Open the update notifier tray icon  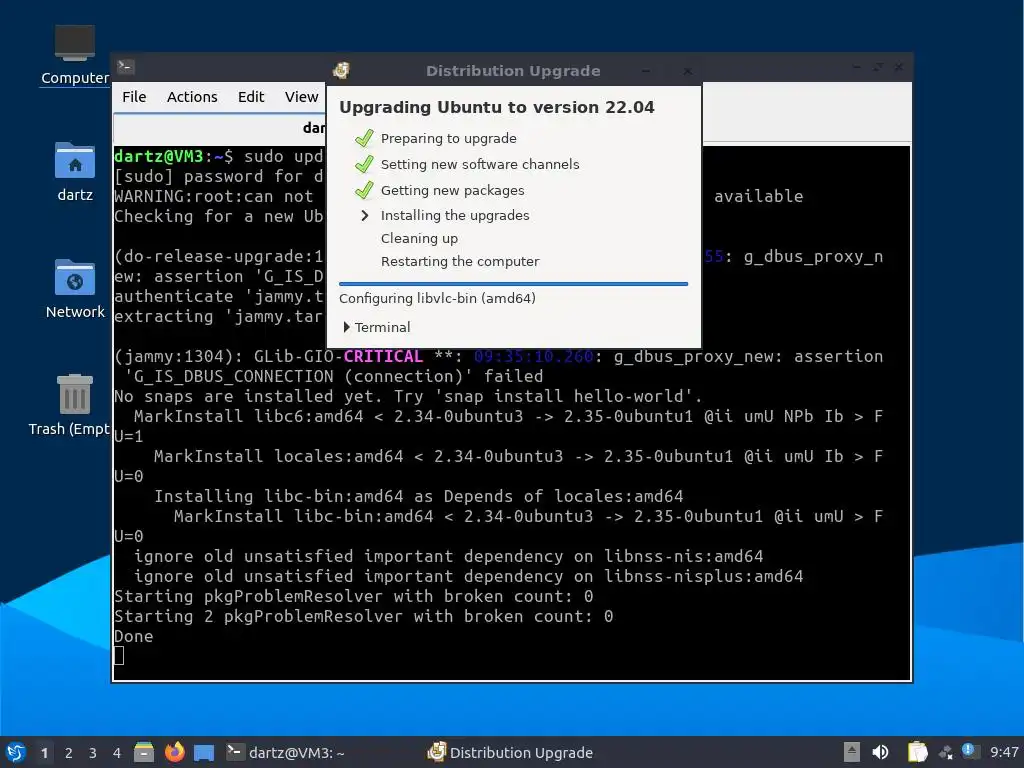969,751
